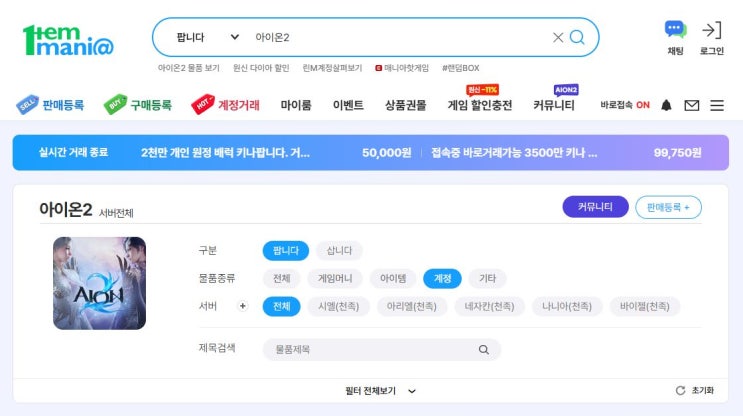Select 바이젤(천족) server
This screenshot has width=743, height=416.
coord(644,307)
